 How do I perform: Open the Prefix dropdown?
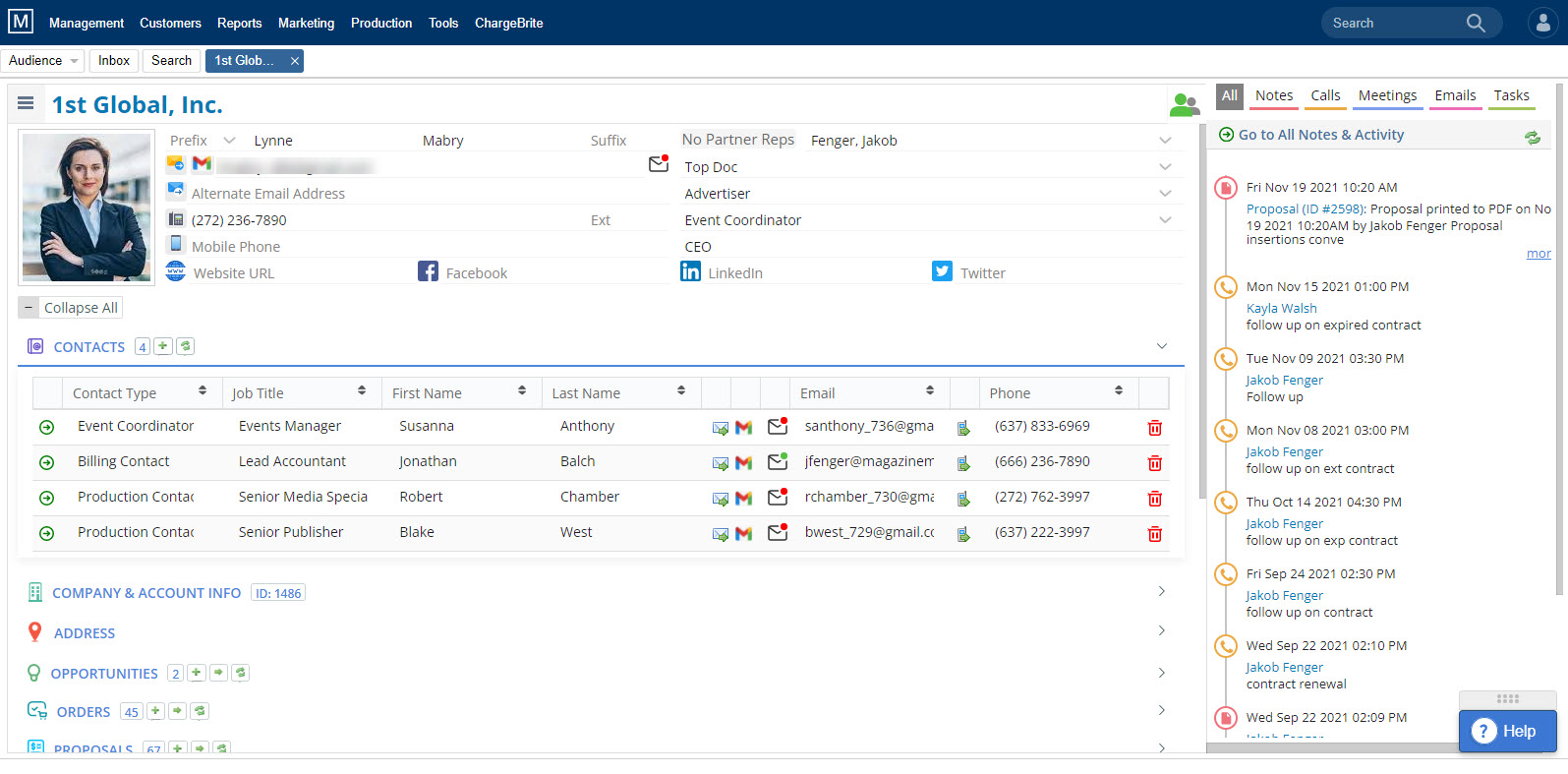click(x=229, y=141)
